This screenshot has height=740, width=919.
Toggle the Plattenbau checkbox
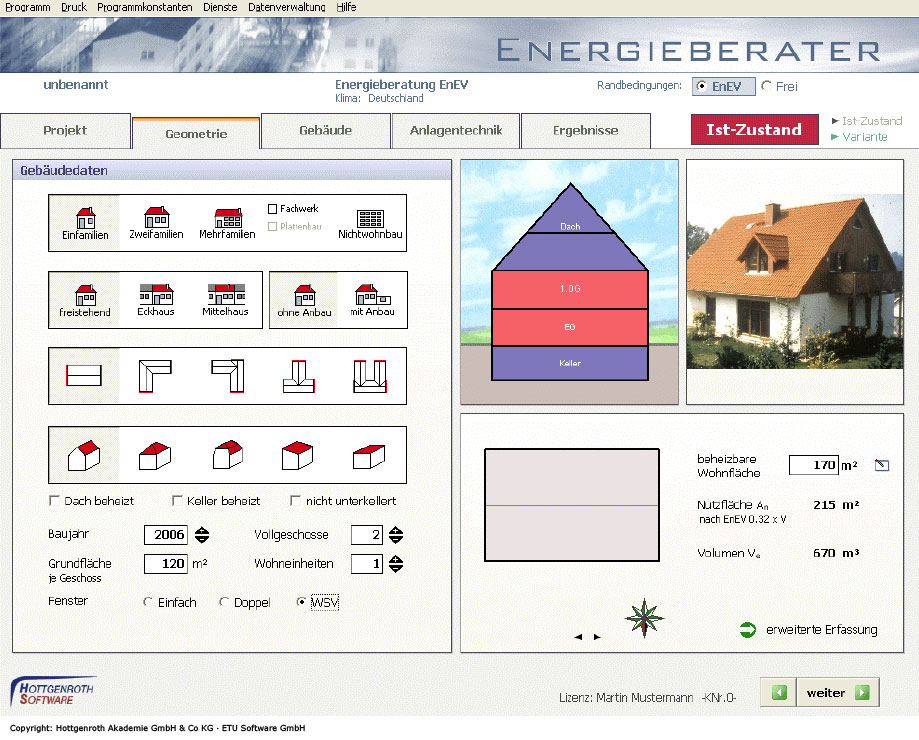(273, 226)
